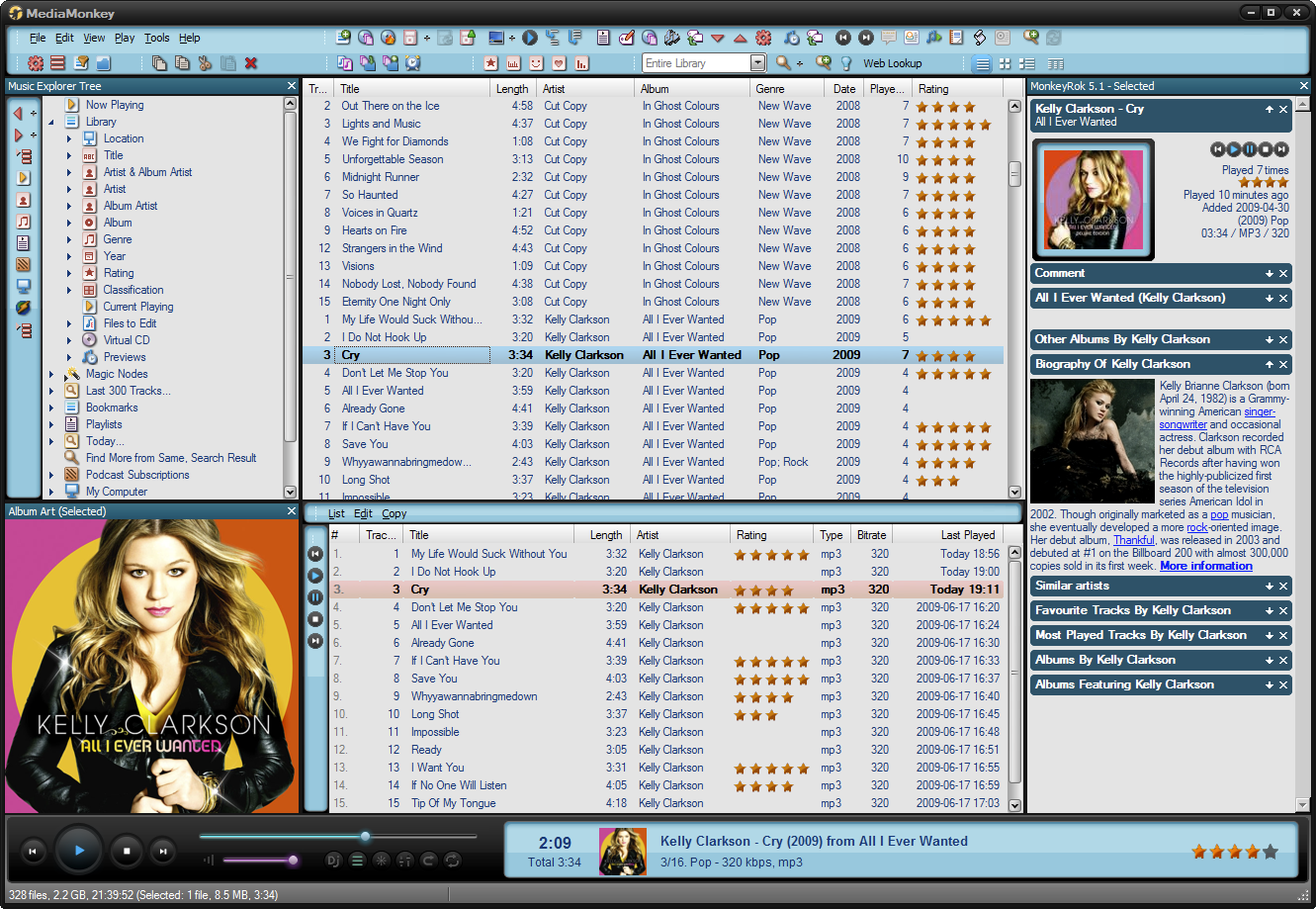Click the scissors Cut icon

205,63
